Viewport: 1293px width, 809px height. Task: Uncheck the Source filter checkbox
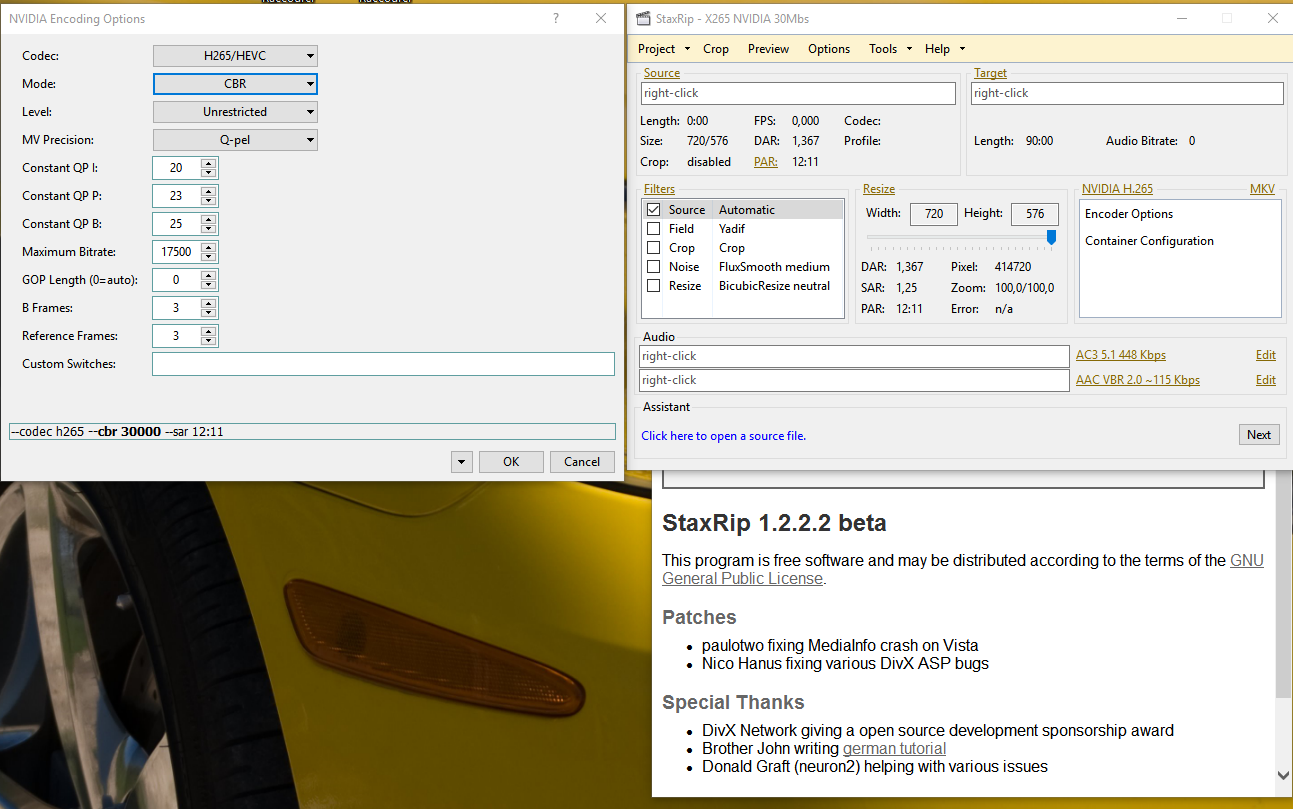pyautogui.click(x=653, y=210)
